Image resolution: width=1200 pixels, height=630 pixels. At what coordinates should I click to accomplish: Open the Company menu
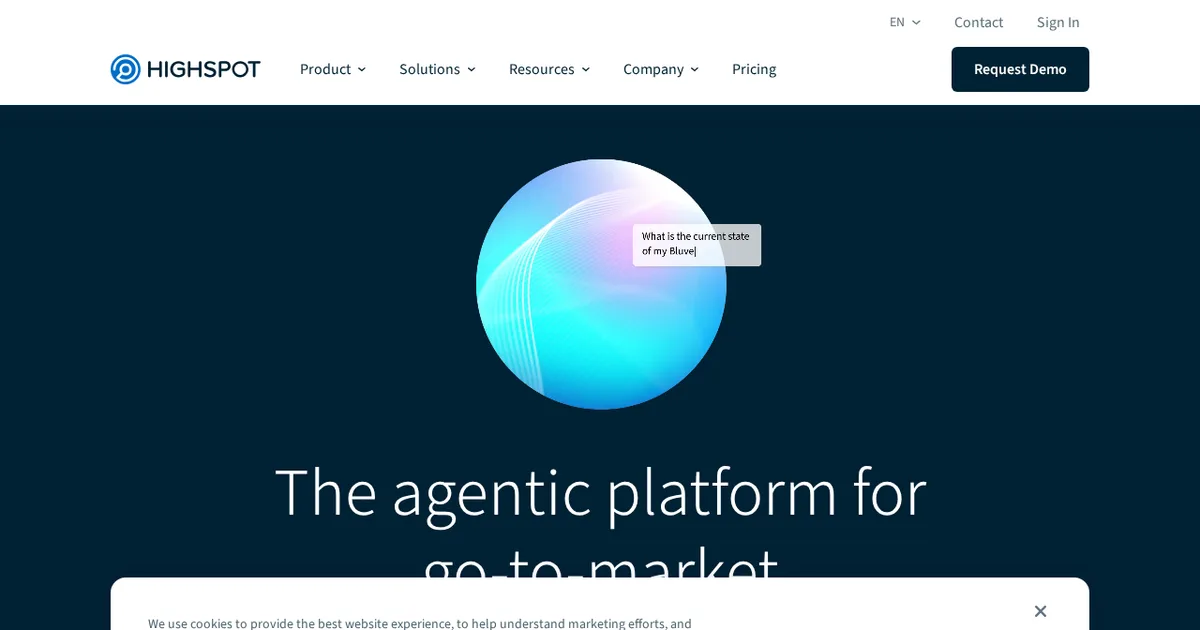click(661, 69)
